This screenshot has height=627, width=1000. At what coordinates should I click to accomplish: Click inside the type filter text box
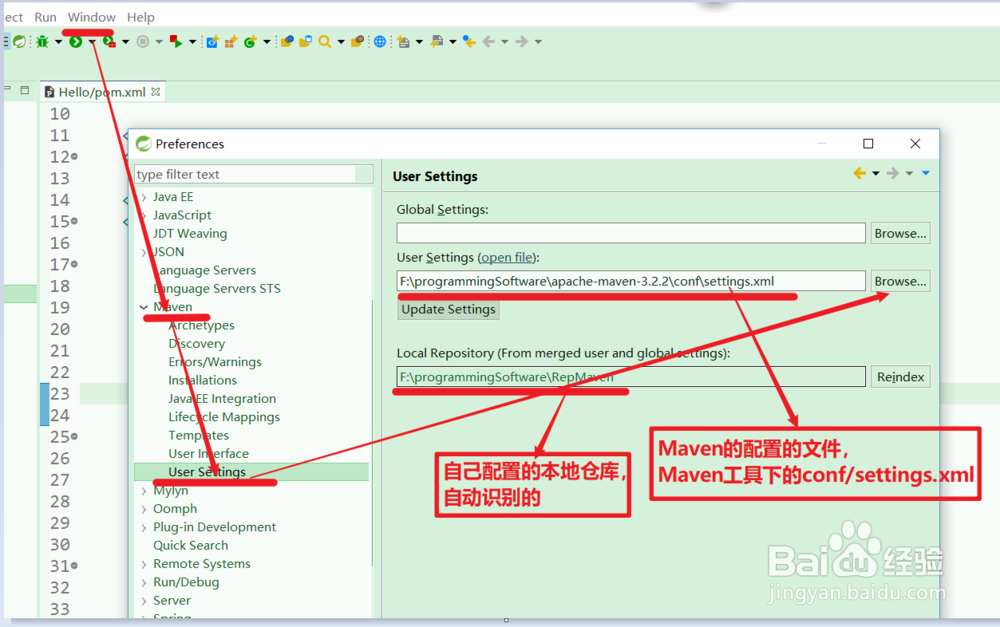click(x=250, y=174)
